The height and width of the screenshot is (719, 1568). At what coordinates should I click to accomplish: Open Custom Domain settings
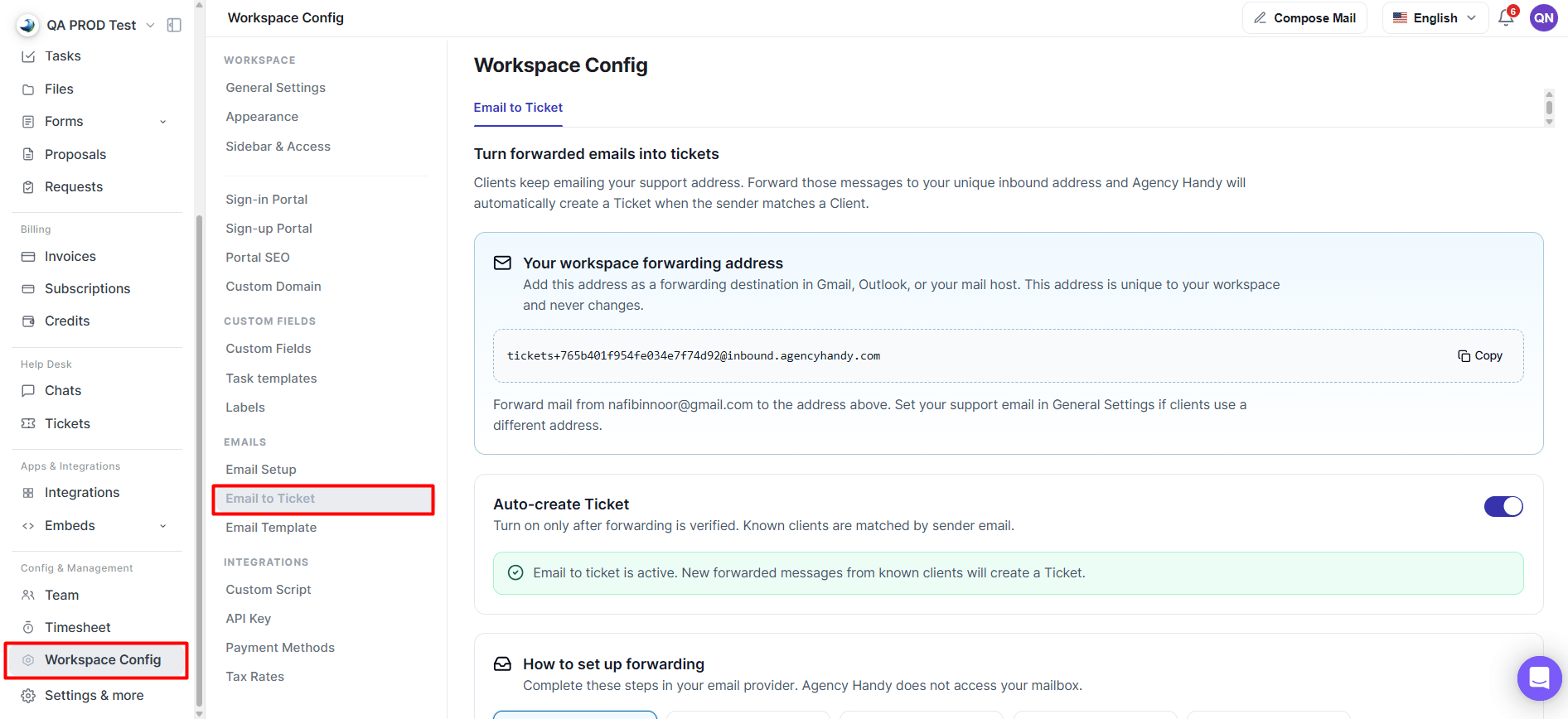273,287
